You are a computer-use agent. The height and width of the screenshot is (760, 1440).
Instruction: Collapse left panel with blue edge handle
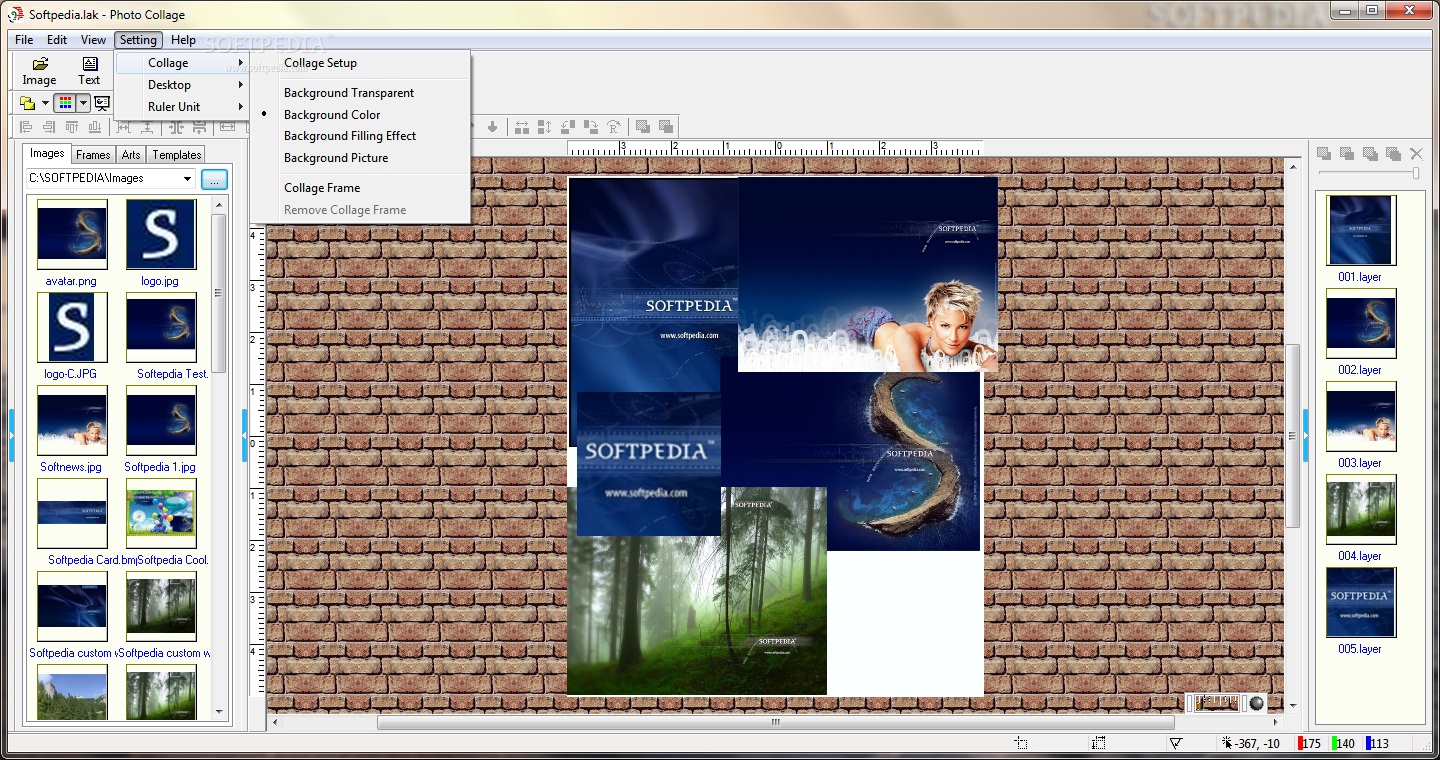pyautogui.click(x=12, y=435)
